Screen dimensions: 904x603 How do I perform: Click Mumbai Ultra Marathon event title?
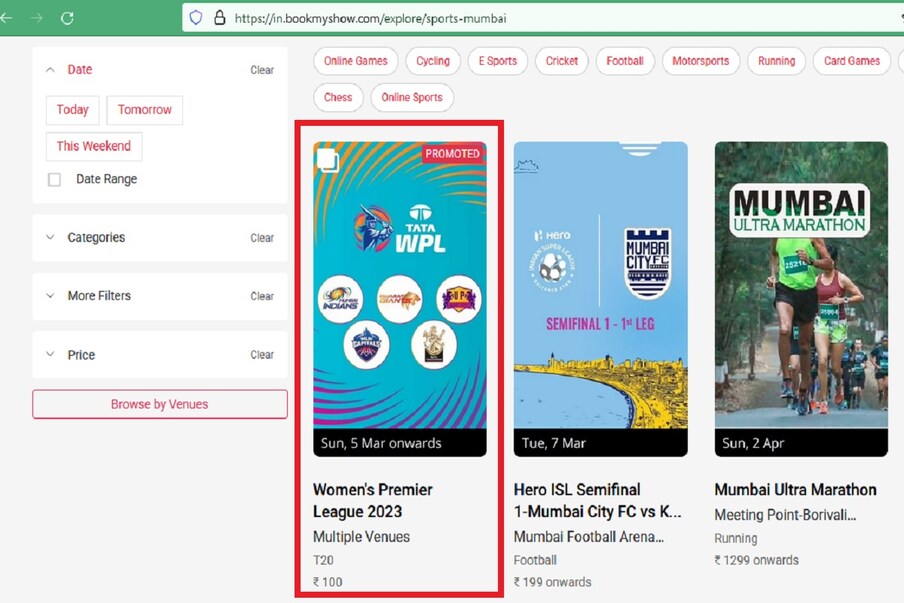[x=796, y=490]
